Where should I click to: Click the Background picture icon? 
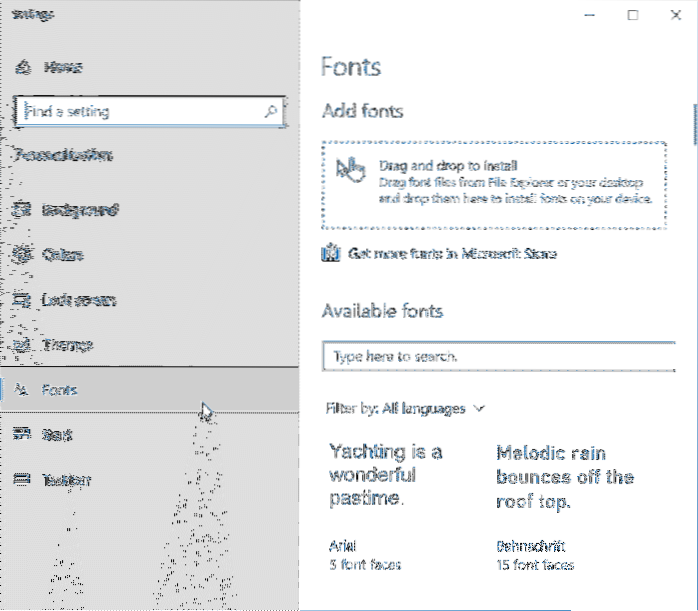22,210
